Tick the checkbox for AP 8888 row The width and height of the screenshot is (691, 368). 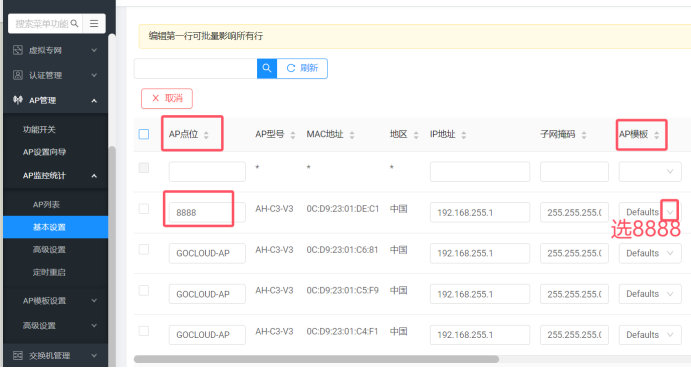pyautogui.click(x=144, y=208)
